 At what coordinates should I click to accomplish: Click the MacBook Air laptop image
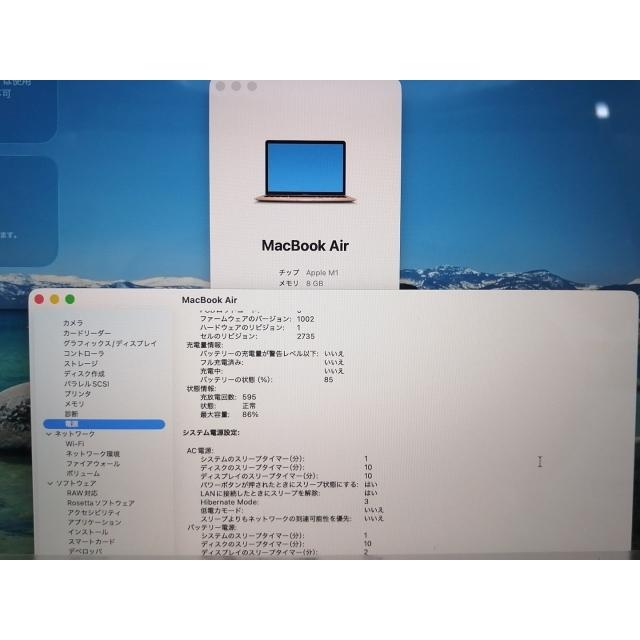305,171
